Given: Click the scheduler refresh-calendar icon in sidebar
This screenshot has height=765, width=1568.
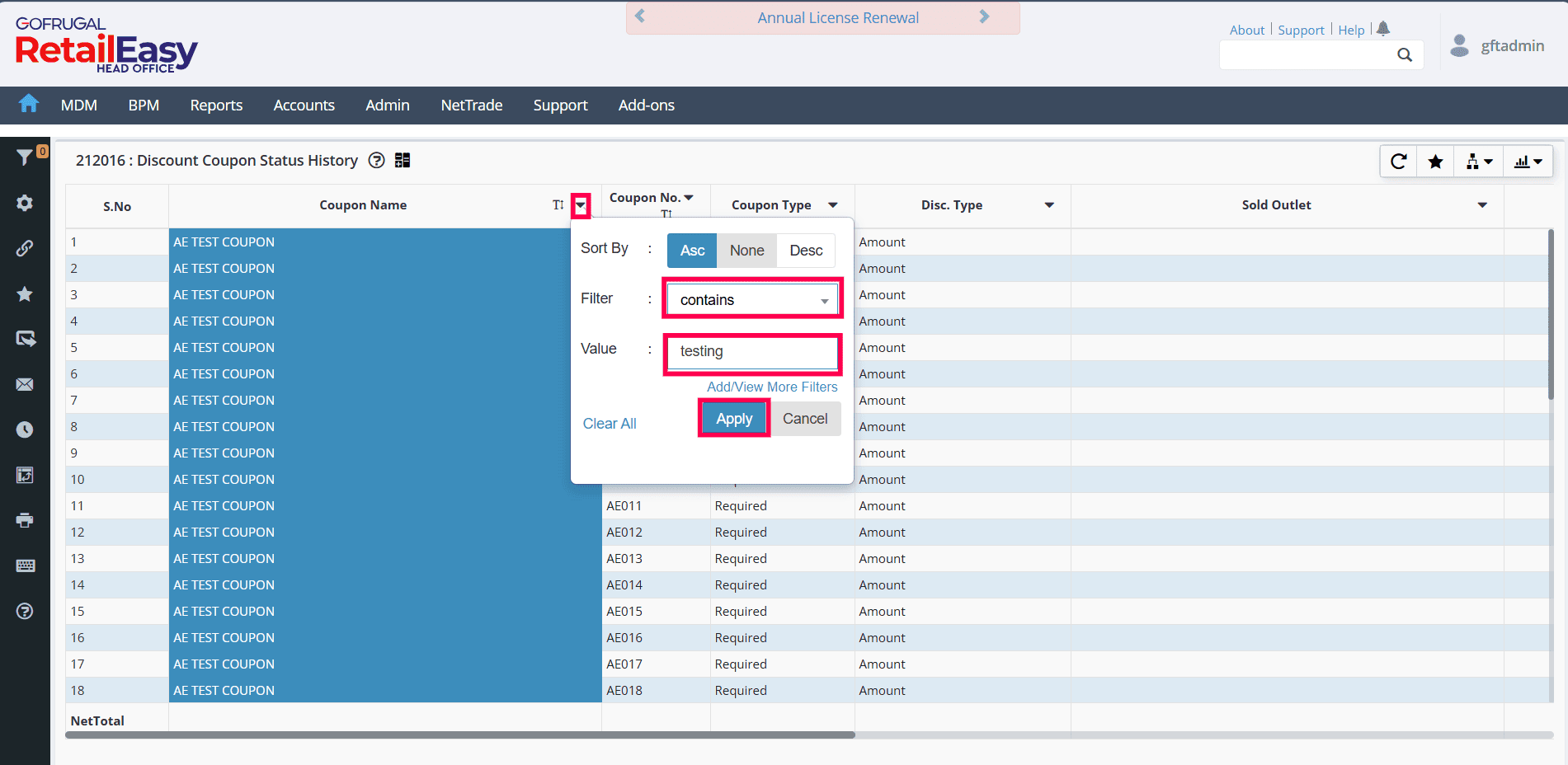Looking at the screenshot, I should coord(25,475).
